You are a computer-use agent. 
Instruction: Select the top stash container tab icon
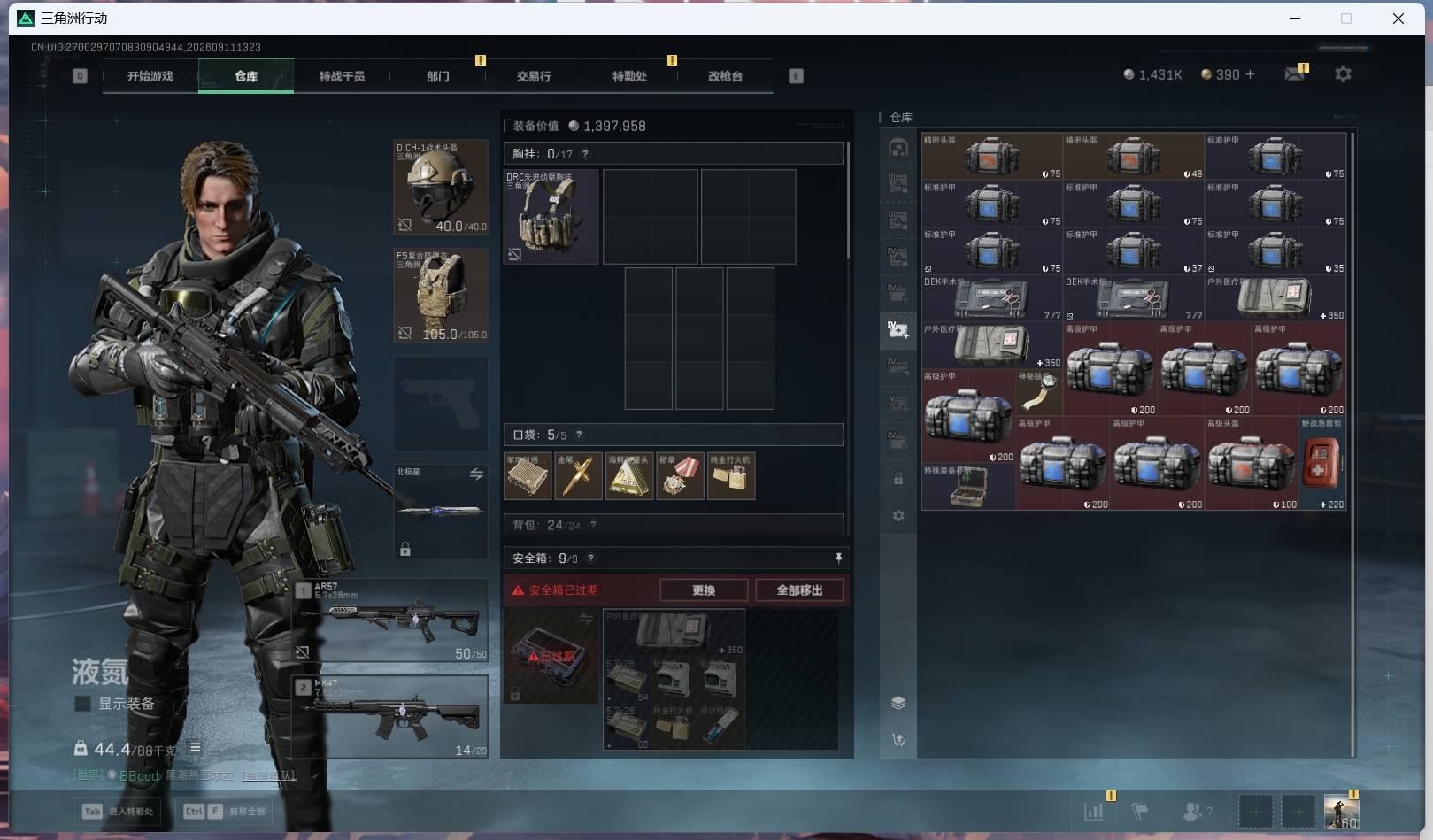898,147
